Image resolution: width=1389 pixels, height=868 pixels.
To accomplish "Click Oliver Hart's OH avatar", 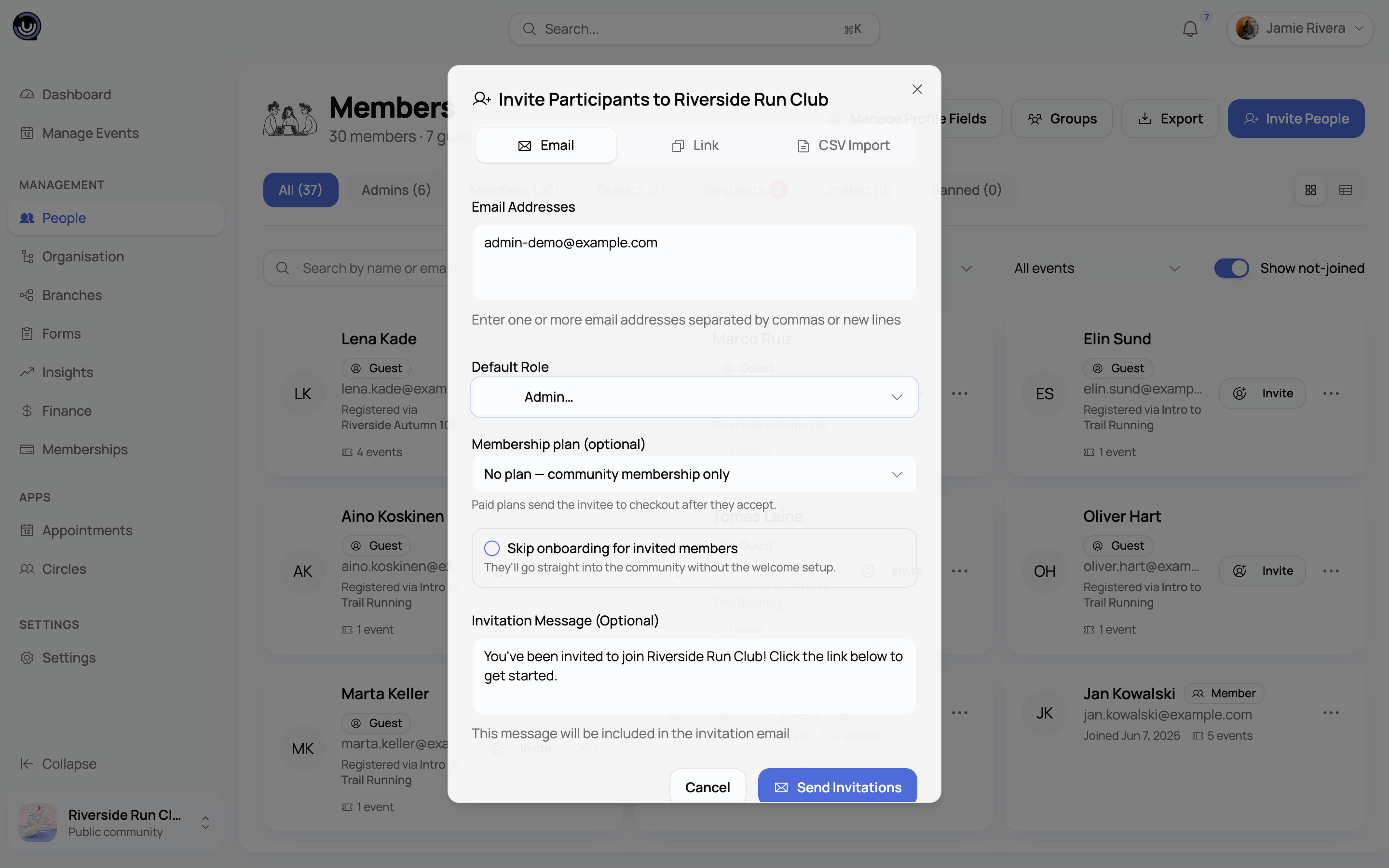I will [1045, 571].
